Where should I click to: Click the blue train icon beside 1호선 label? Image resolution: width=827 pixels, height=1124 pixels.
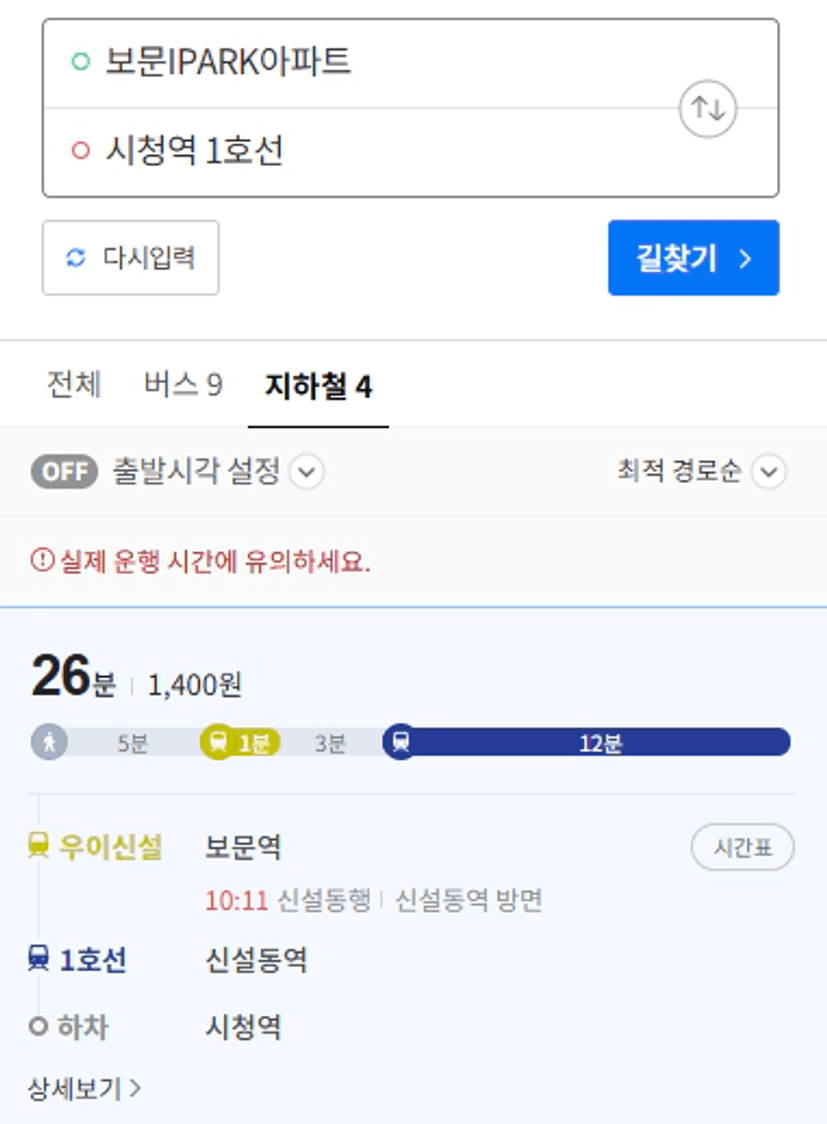tap(38, 958)
